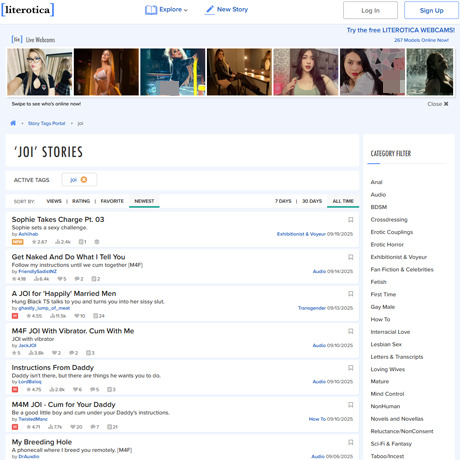The image size is (460, 460).
Task: Click the Literotica logo
Action: (28, 10)
